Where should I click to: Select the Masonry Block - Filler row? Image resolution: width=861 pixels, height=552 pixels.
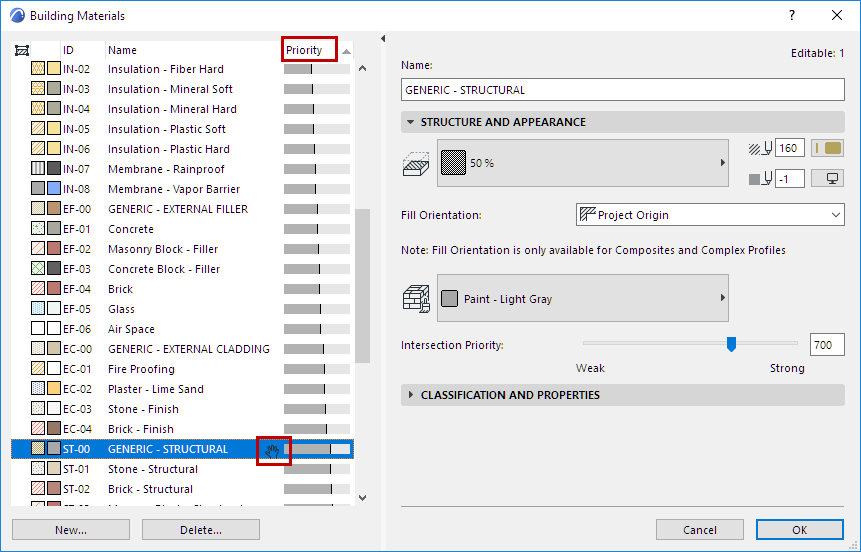click(x=182, y=249)
